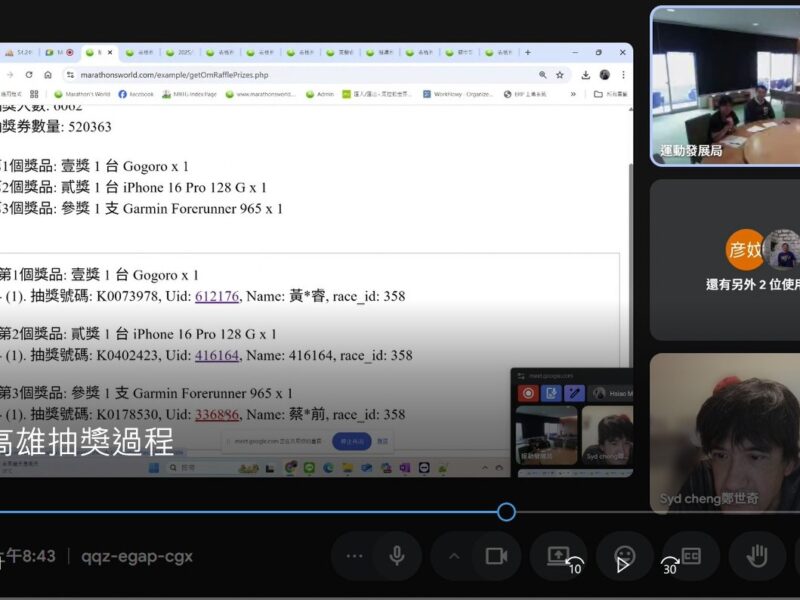Open Microsoft Edge in the taskbar
The width and height of the screenshot is (800, 600).
[328, 468]
